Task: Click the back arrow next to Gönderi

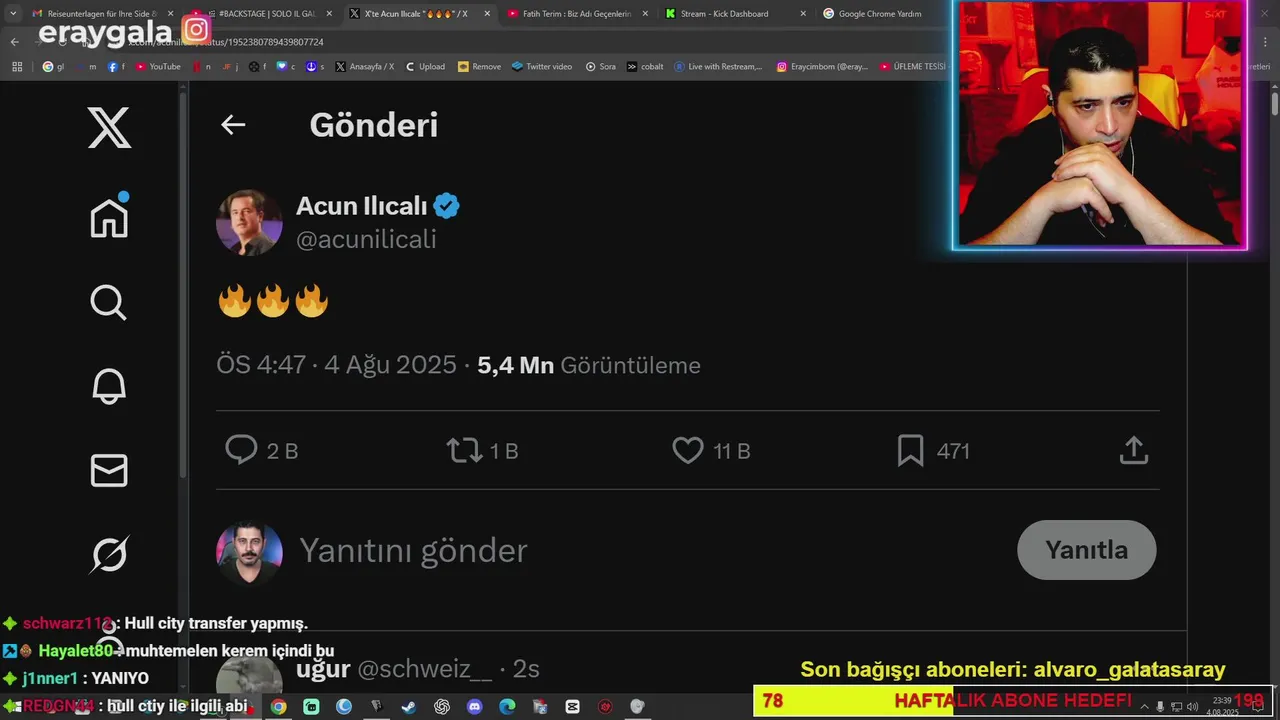Action: coord(233,125)
